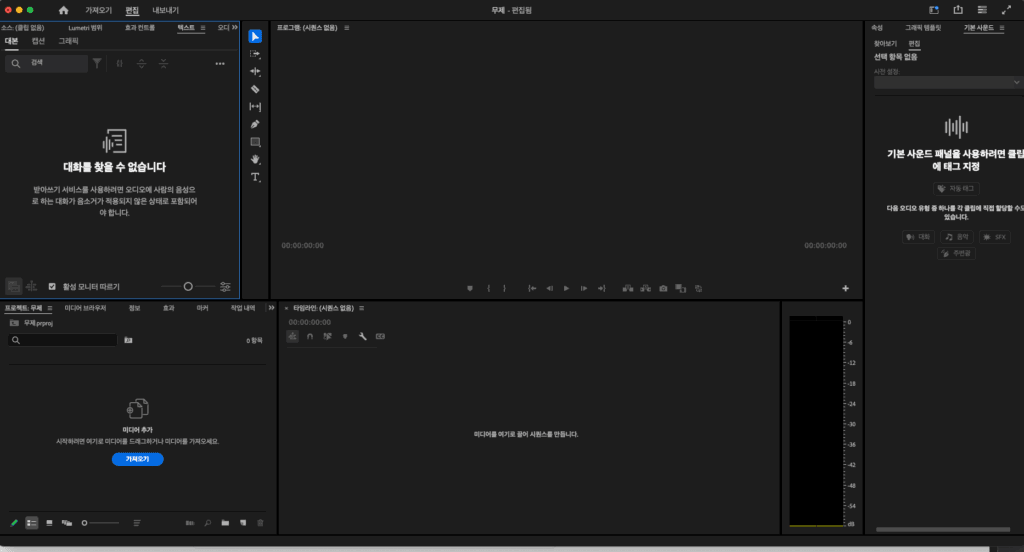Click the Comparison View icon
The image size is (1024, 552).
(x=680, y=288)
